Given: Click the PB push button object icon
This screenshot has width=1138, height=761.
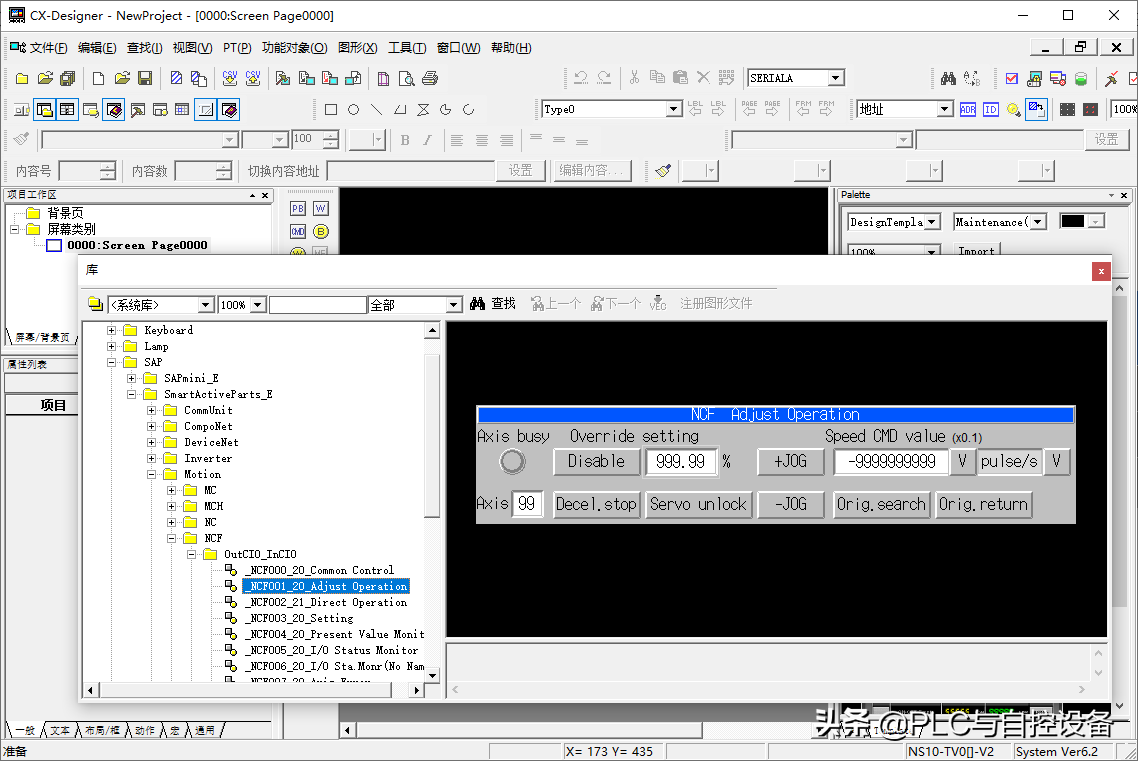Looking at the screenshot, I should (x=297, y=208).
